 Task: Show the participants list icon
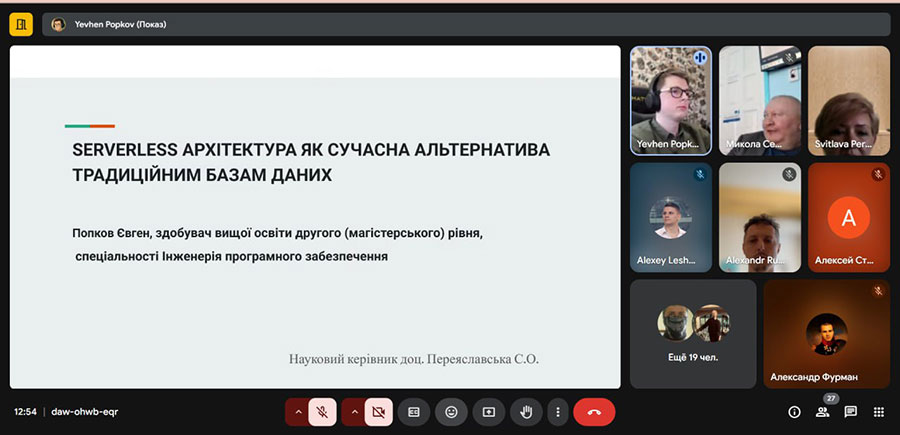coord(823,412)
